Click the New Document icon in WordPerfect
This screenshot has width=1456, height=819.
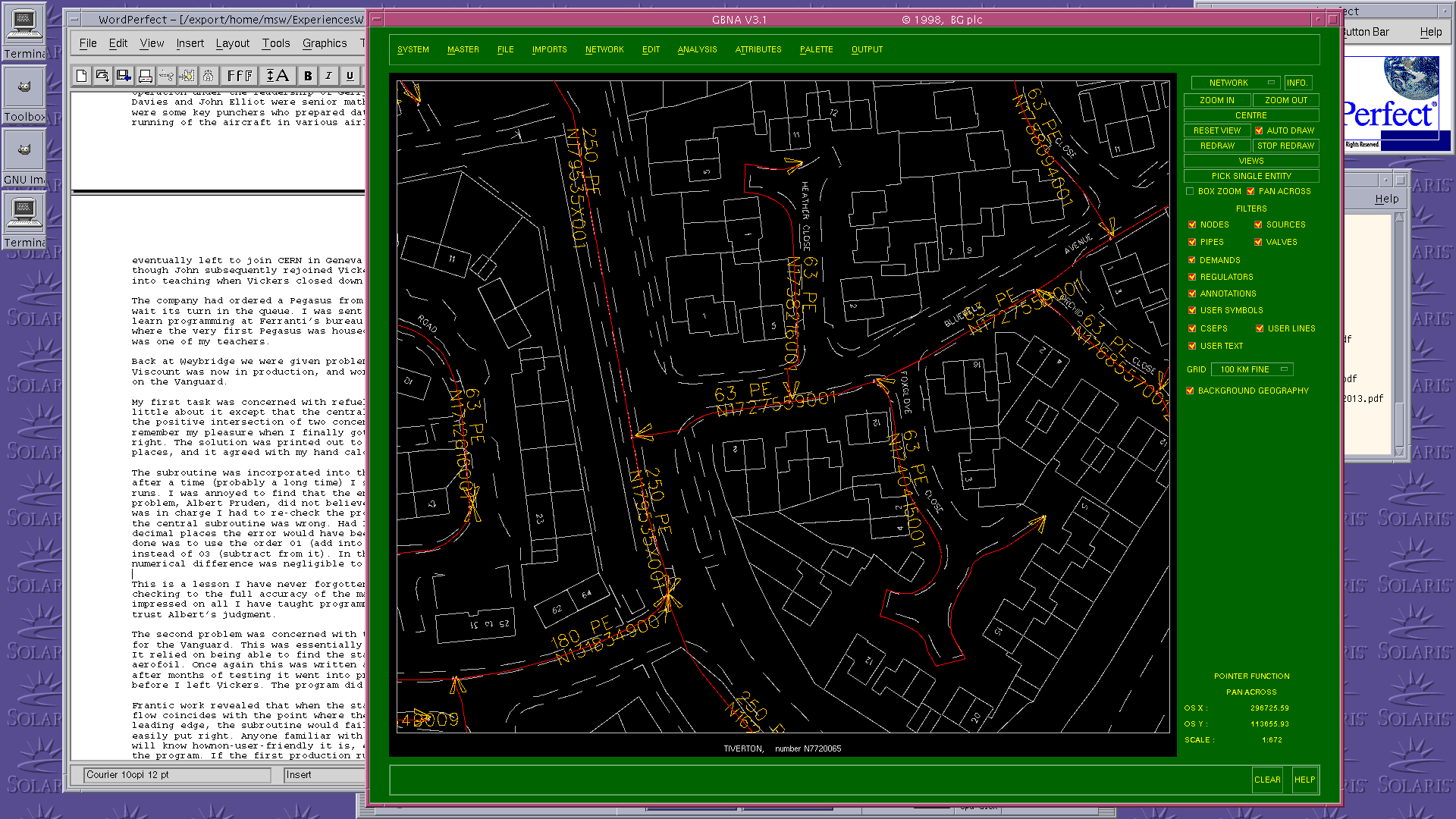(82, 76)
